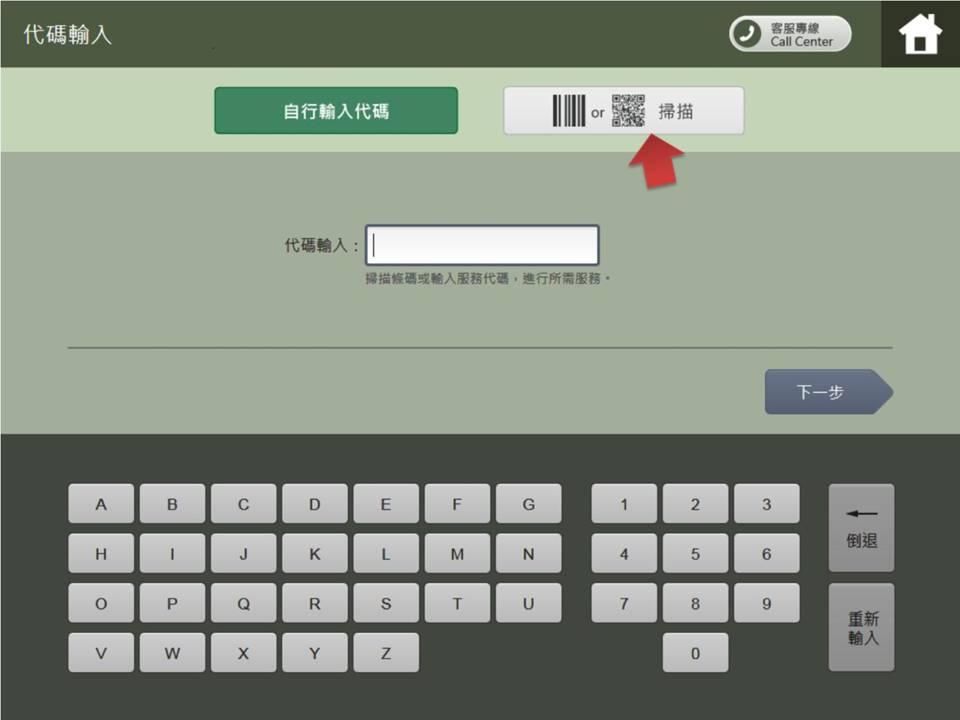
Task: Tap the letter M key
Action: (x=457, y=553)
